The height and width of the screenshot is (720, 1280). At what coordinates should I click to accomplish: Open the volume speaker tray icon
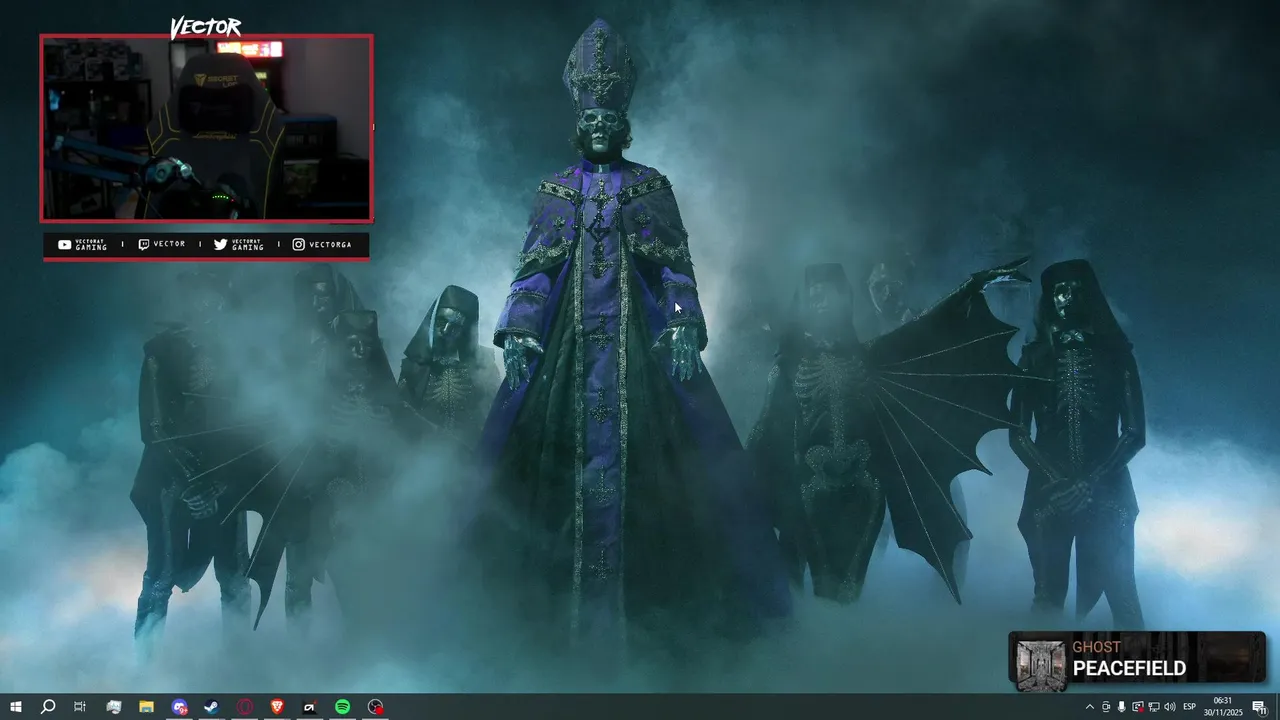(x=1170, y=707)
